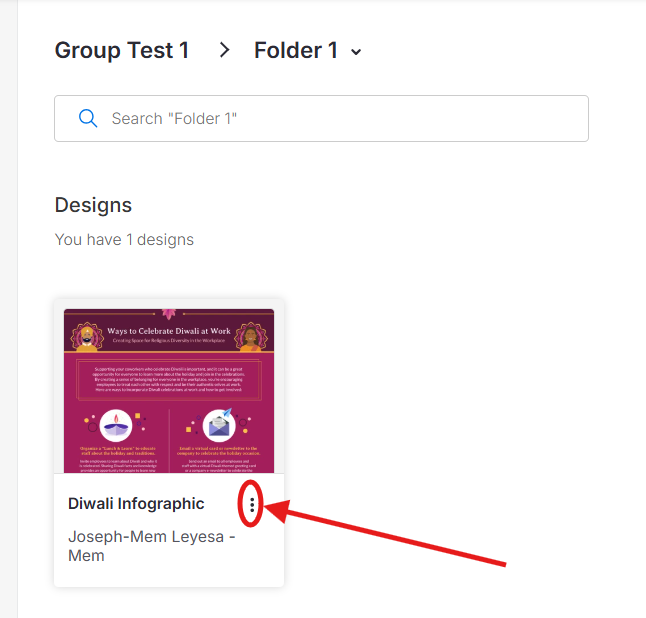Click the "You have 1 designs" text
Screen dimensions: 646x618
(x=124, y=240)
